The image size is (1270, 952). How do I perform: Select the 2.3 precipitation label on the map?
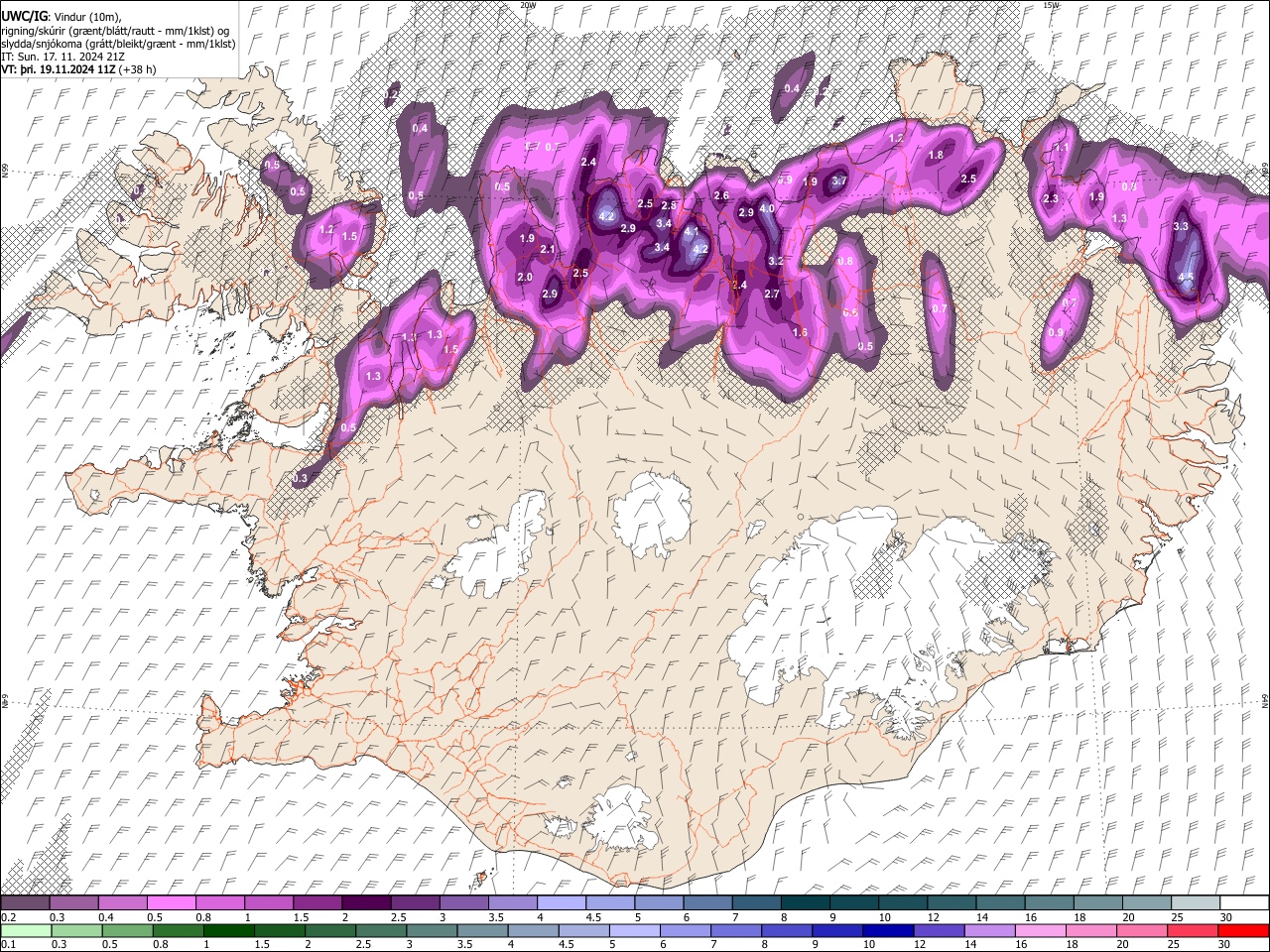[1051, 199]
